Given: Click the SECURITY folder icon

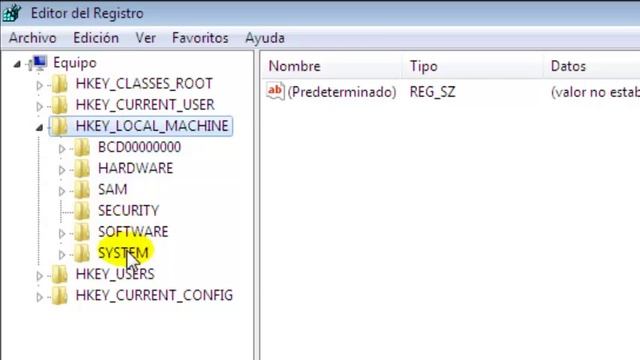Looking at the screenshot, I should click(x=82, y=211).
